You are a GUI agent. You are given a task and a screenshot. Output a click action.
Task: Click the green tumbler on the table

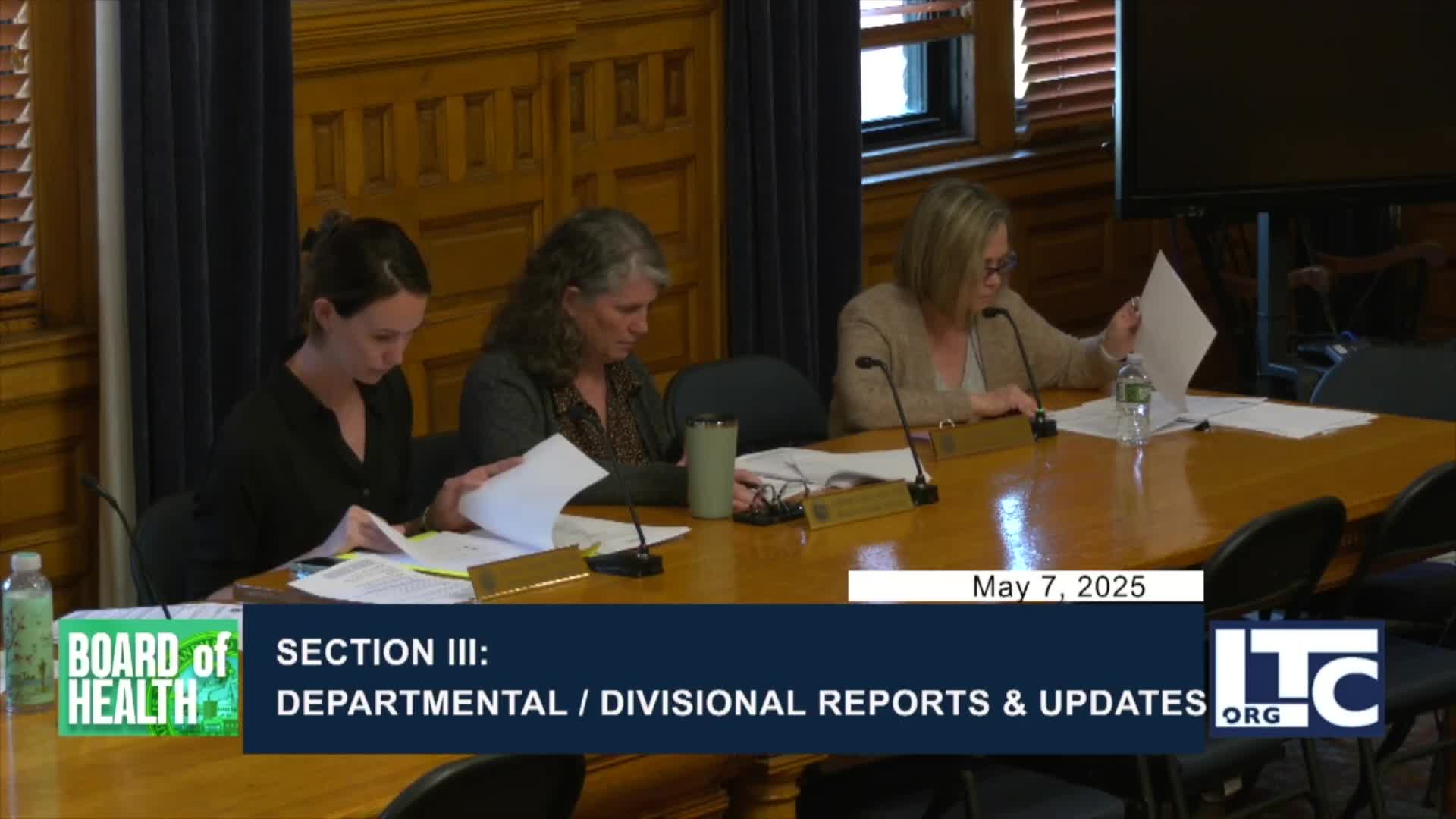711,467
